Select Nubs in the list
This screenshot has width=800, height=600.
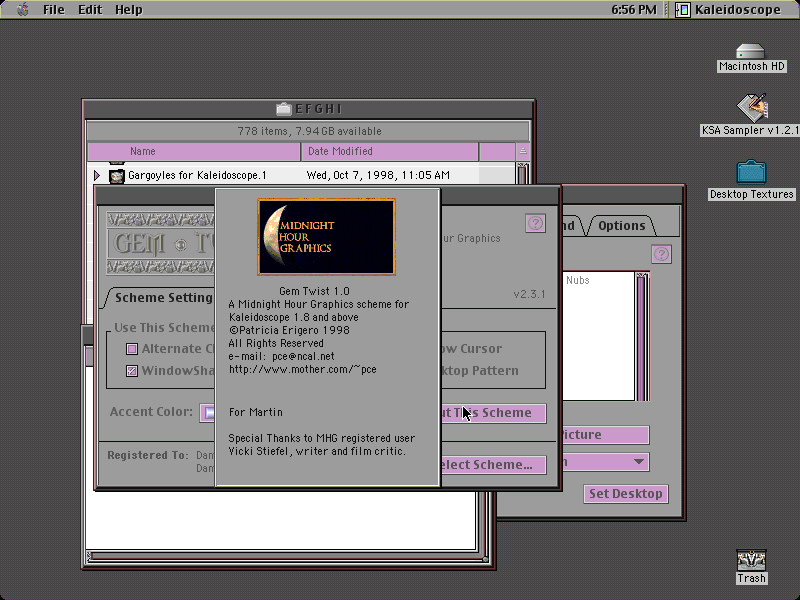[578, 280]
